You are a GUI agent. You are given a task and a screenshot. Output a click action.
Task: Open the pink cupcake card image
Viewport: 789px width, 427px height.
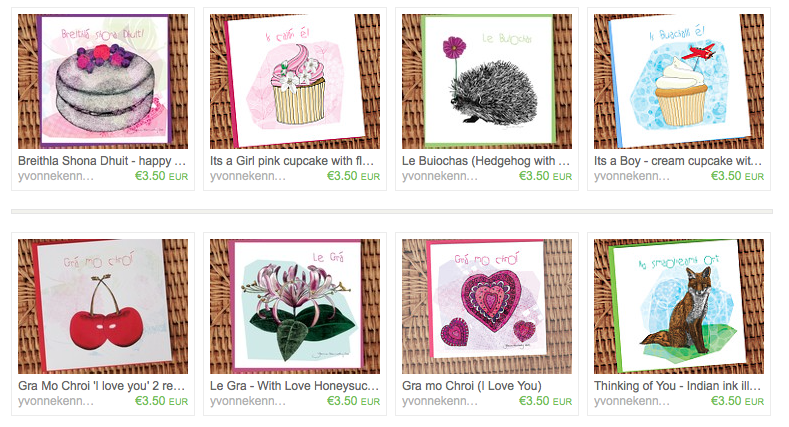point(295,81)
